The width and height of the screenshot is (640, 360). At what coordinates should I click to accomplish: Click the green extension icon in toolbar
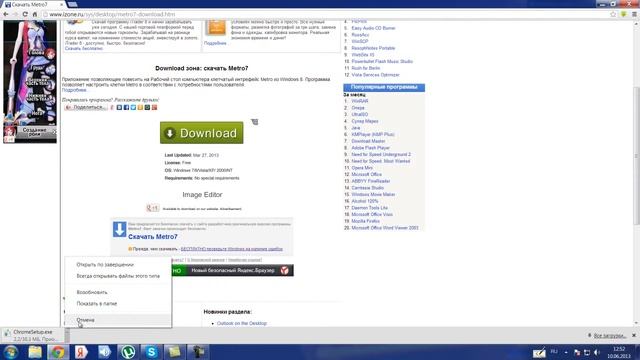pyautogui.click(x=624, y=14)
